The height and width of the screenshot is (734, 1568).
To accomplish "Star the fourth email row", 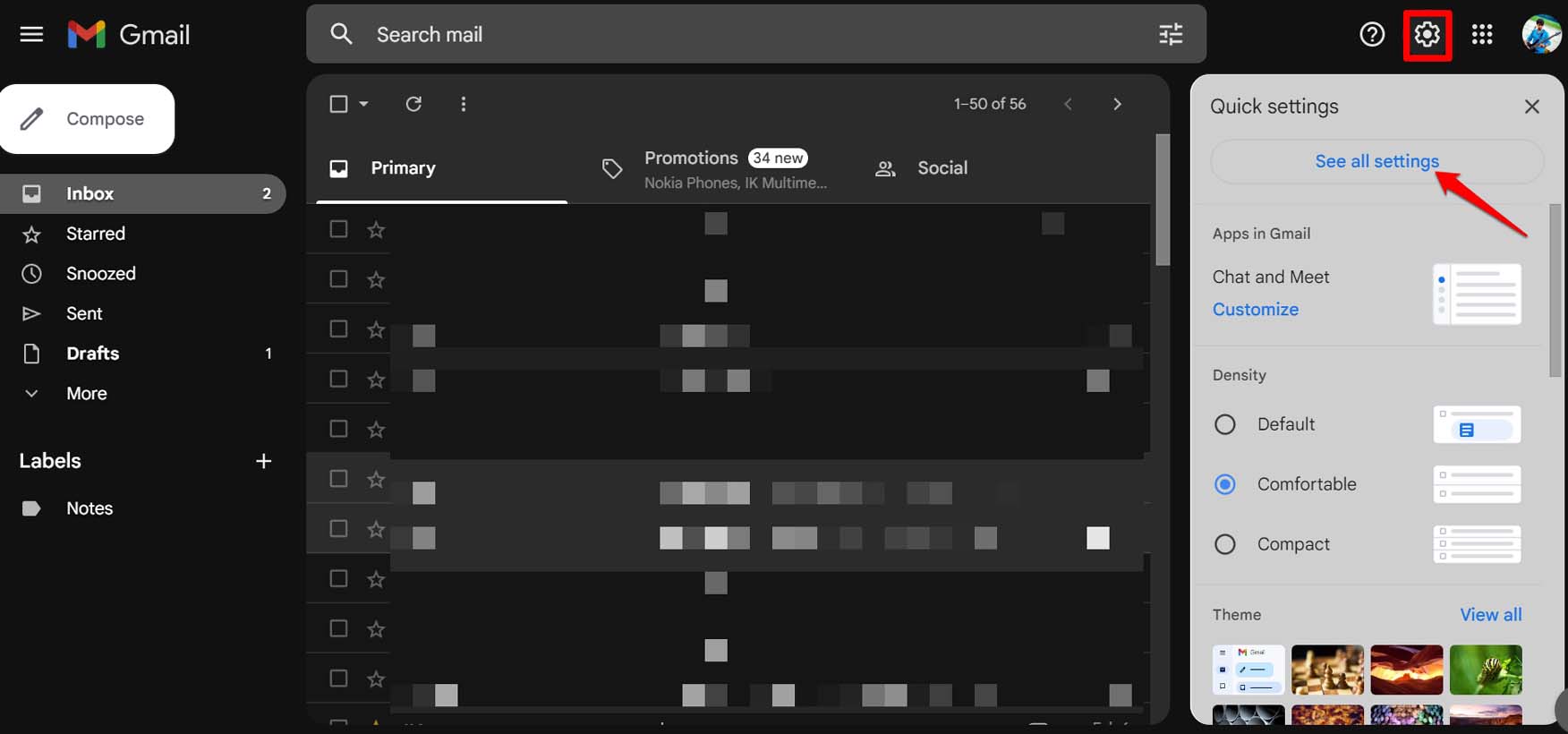I will pos(376,380).
